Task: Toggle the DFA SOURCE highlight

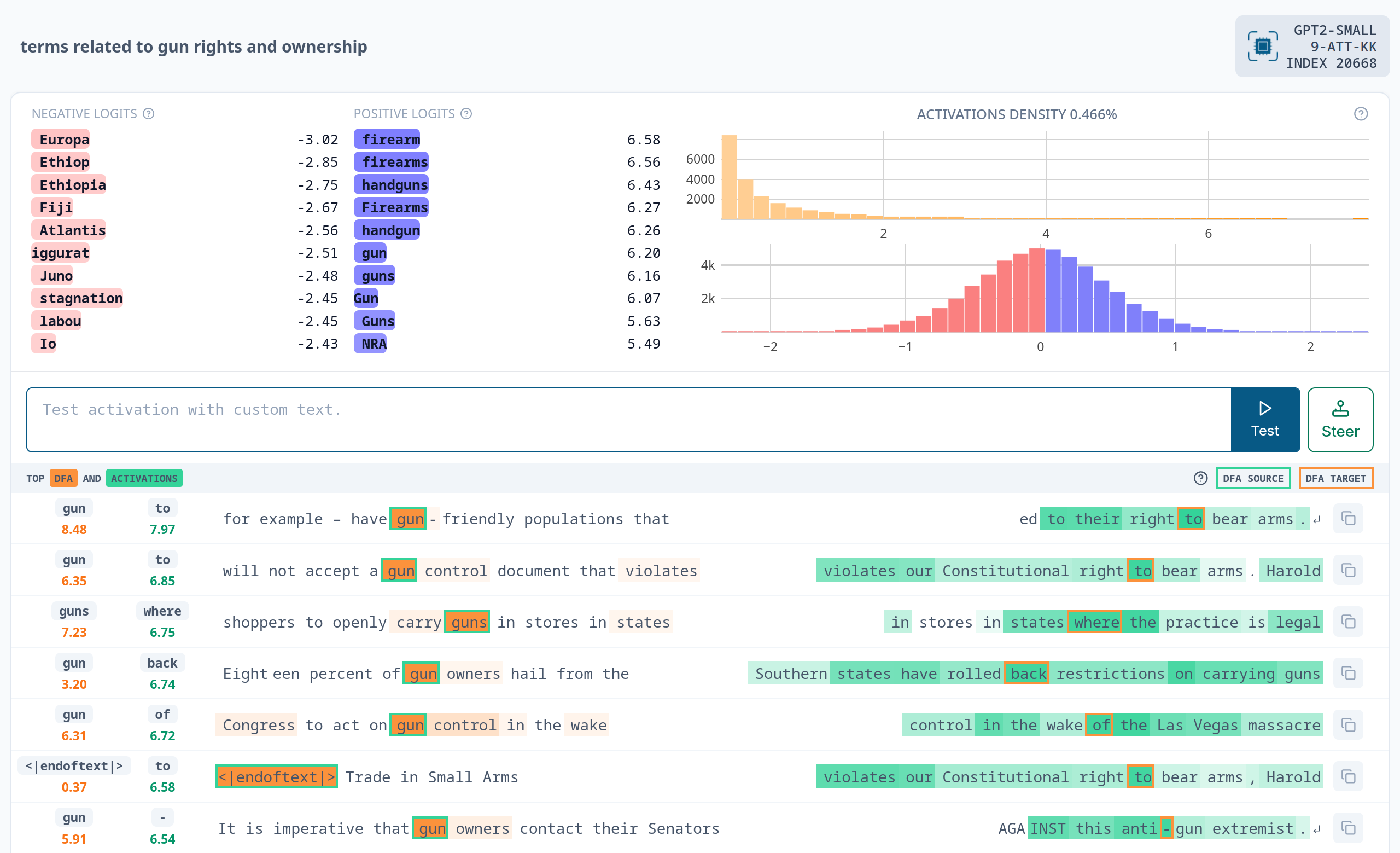Action: 1252,479
